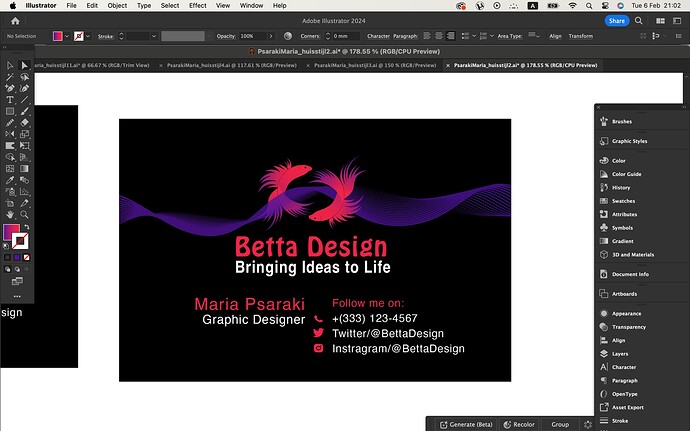690x431 pixels.
Task: Open the numbered list dropdown
Action: (x=492, y=36)
